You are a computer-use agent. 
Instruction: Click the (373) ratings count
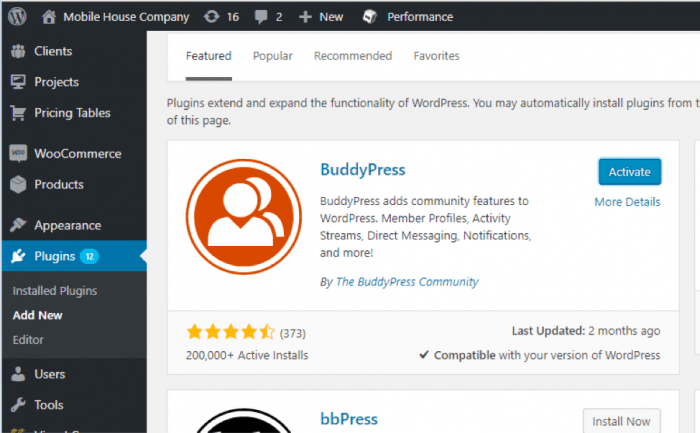293,333
